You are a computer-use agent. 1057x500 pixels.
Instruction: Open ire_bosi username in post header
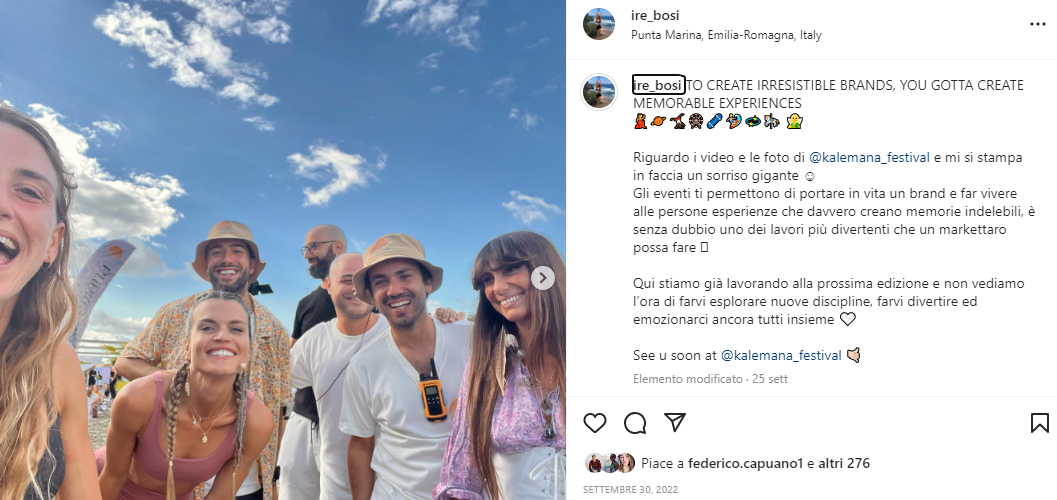point(655,15)
